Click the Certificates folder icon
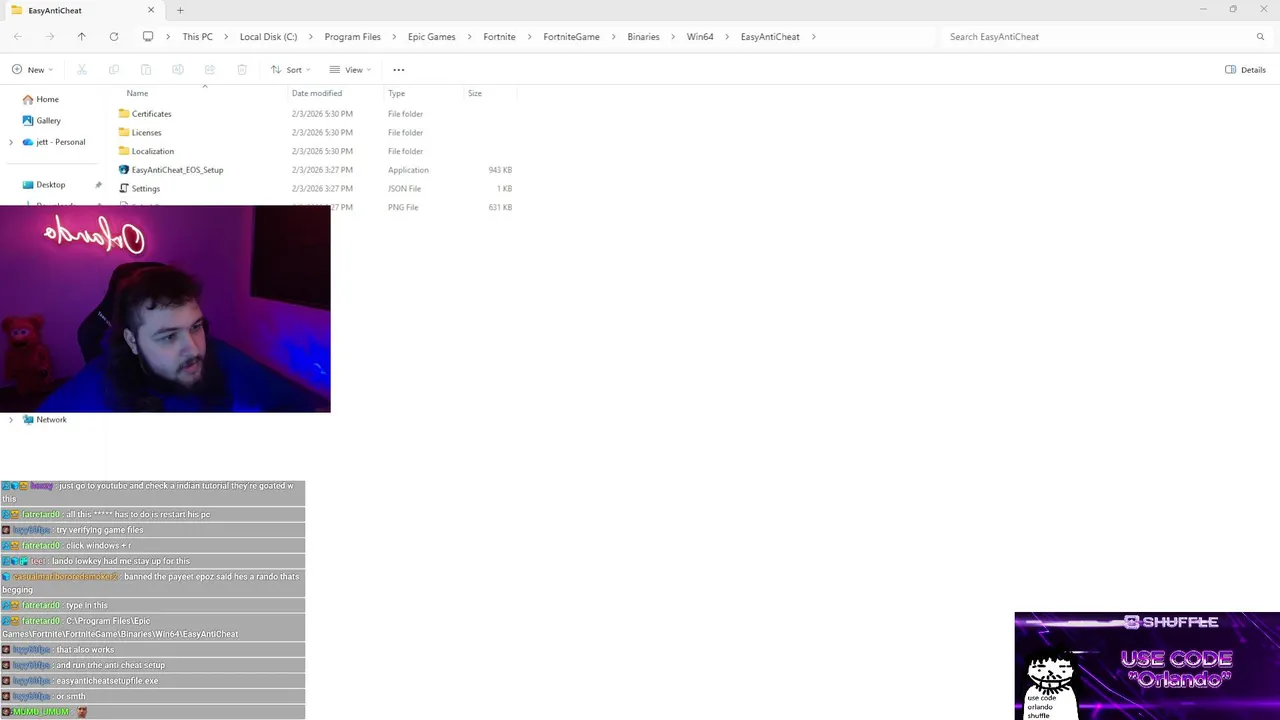This screenshot has width=1280, height=720. [x=124, y=114]
